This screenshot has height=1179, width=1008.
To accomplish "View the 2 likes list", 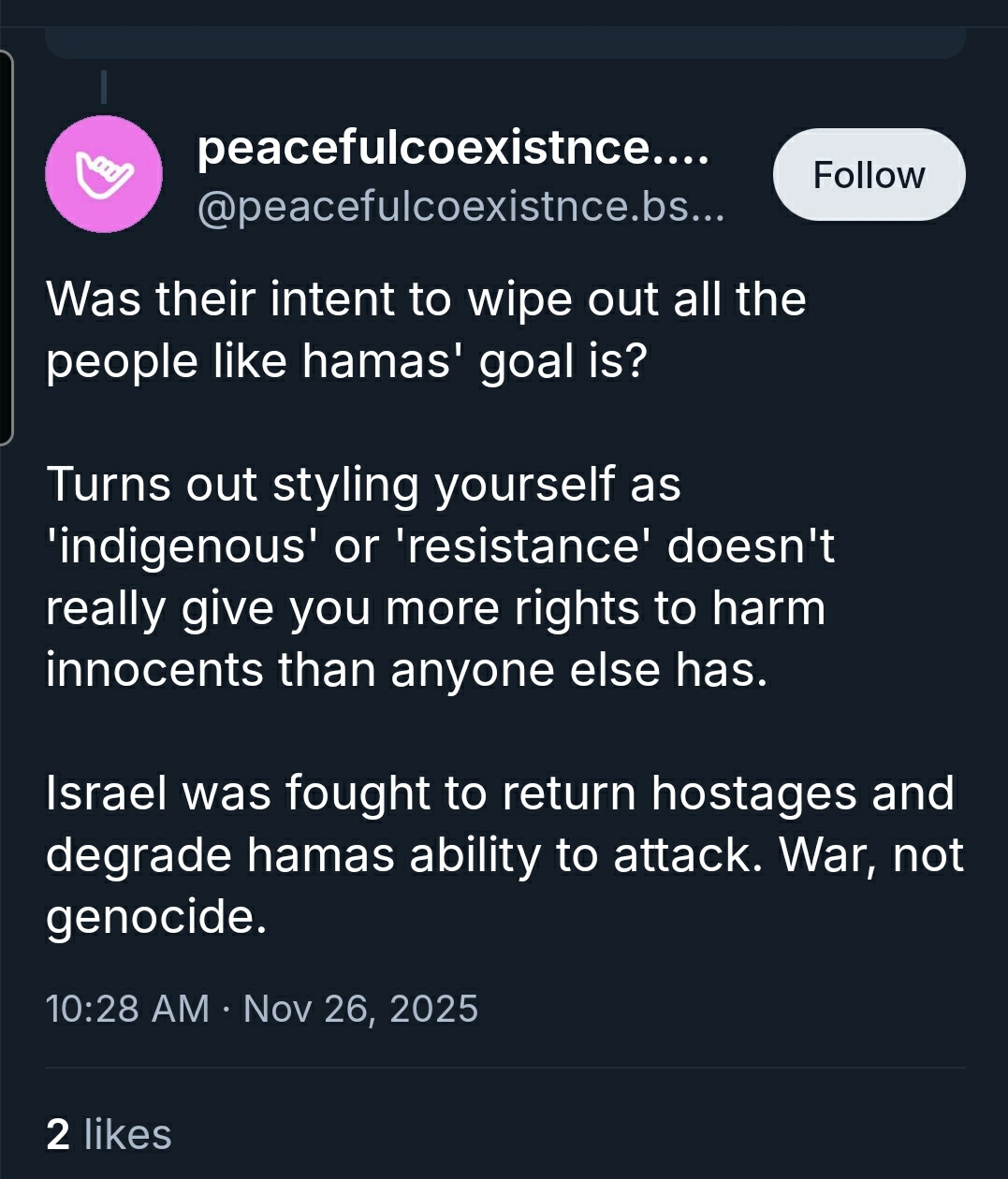I will (109, 1134).
